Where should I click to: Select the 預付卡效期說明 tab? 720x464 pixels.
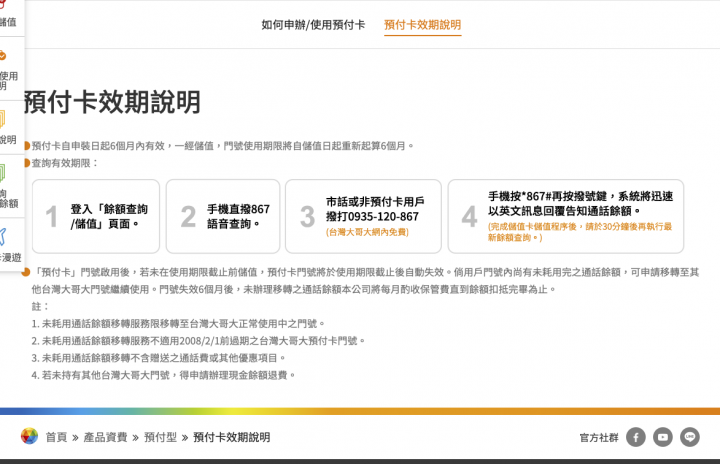[422, 25]
